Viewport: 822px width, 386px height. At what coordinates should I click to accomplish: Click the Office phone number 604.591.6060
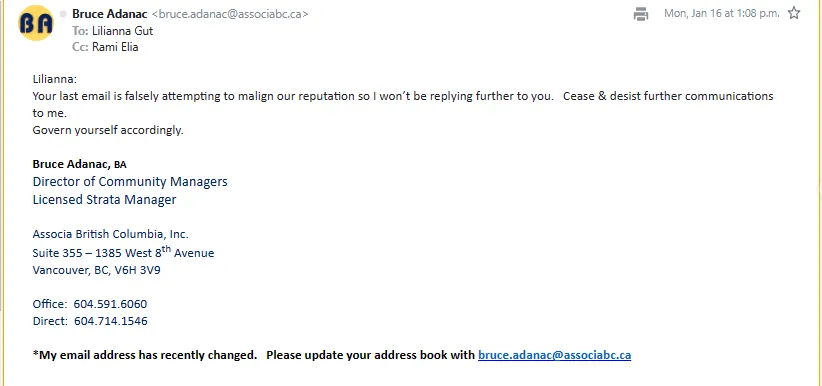110,304
